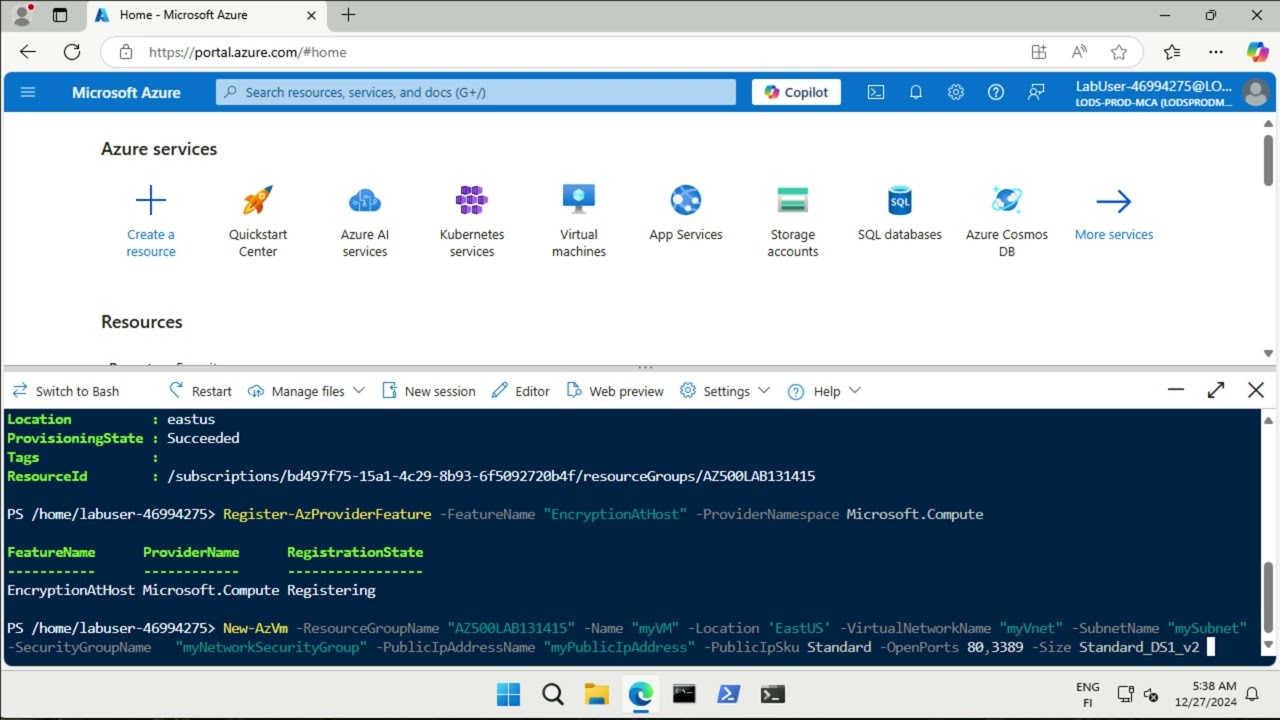Open the Notifications bell in Azure

point(915,92)
